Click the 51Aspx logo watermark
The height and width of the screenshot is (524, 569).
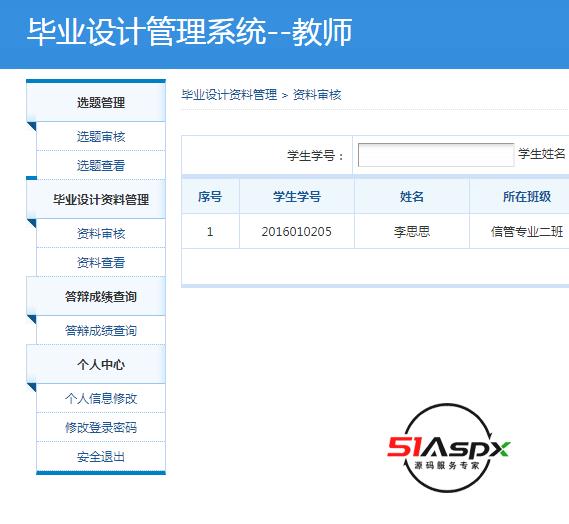449,448
